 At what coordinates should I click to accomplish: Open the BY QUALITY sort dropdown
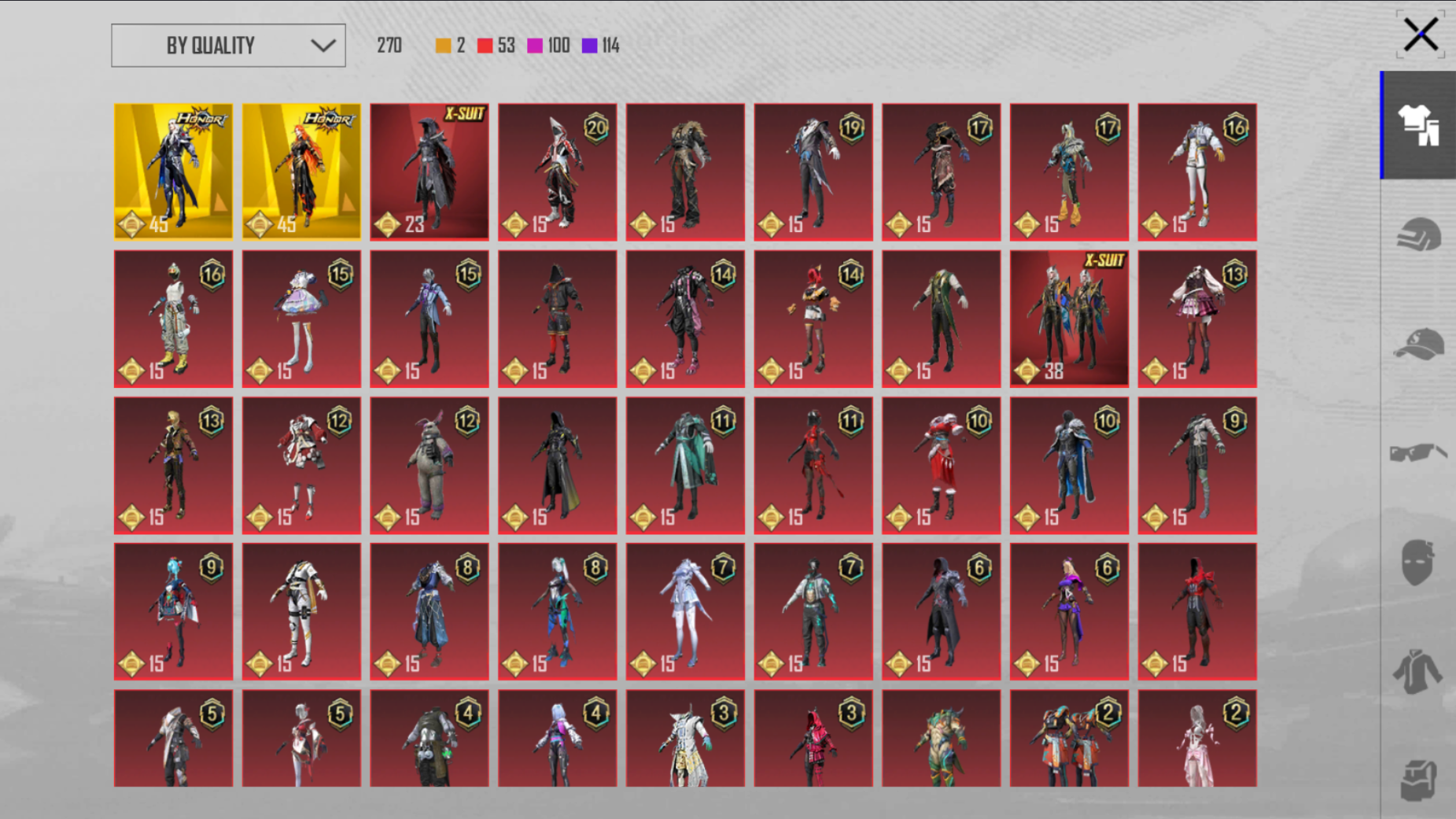pos(228,46)
